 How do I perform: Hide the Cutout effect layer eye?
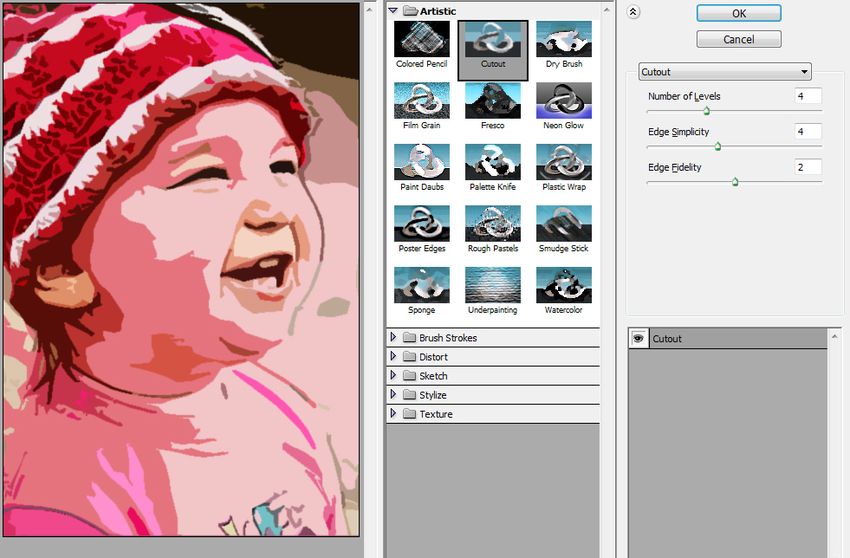pos(638,338)
